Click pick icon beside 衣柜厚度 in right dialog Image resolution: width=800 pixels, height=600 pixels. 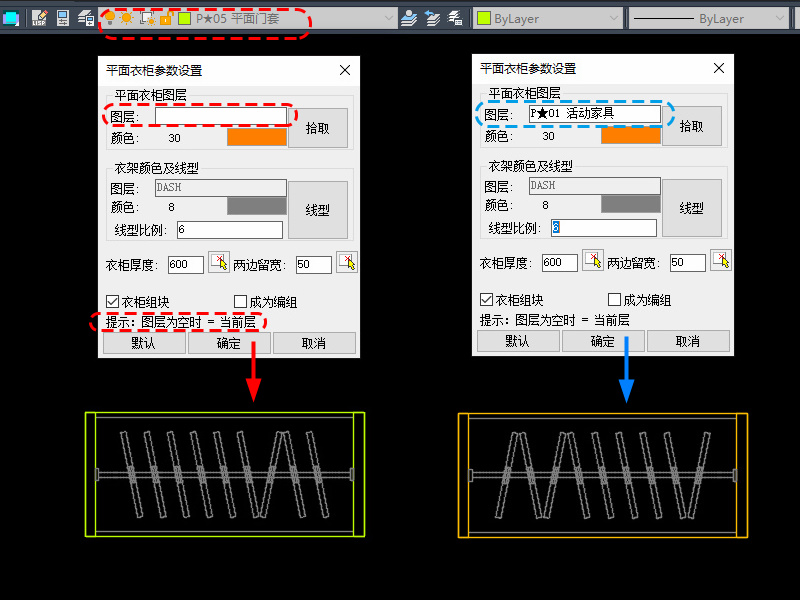(x=593, y=261)
